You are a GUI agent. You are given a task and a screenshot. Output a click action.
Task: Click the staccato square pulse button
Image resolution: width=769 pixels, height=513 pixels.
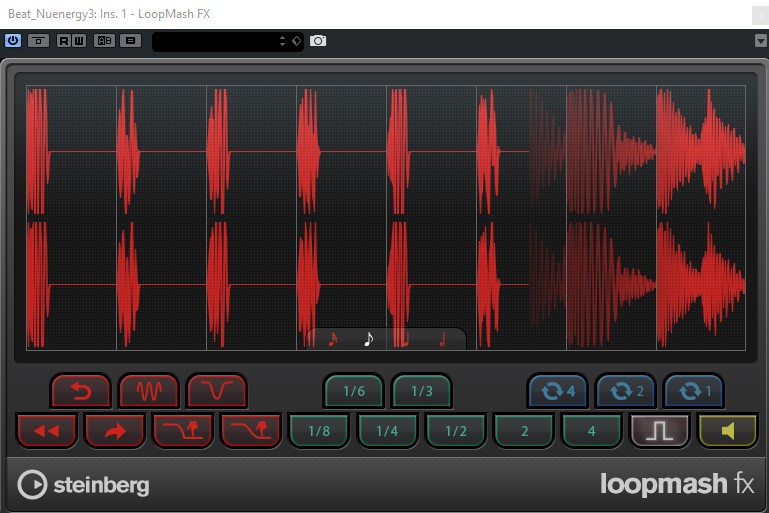pos(660,431)
